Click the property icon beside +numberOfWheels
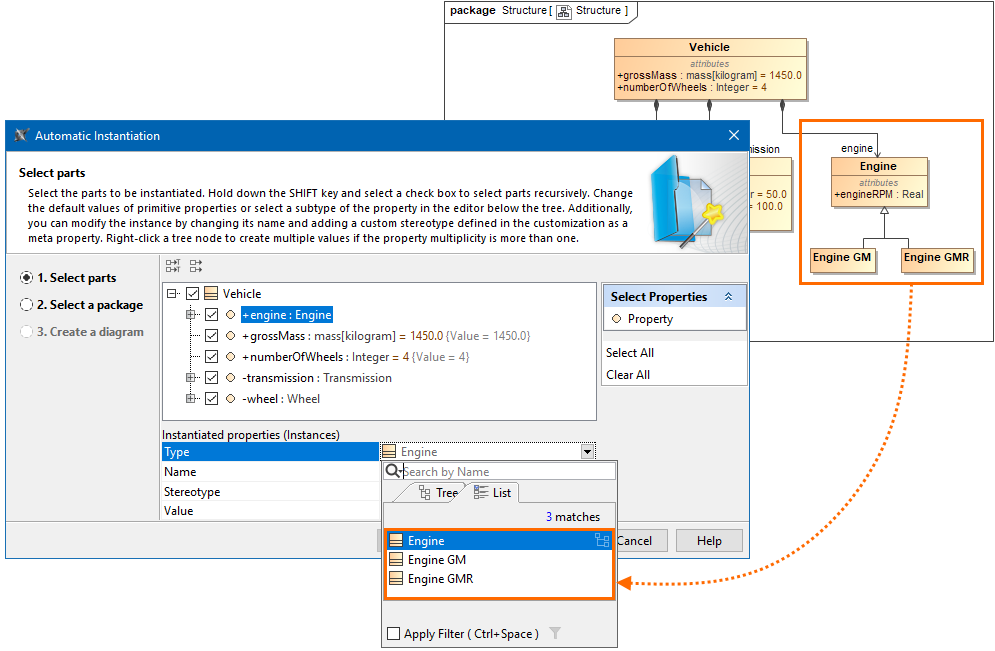 230,357
